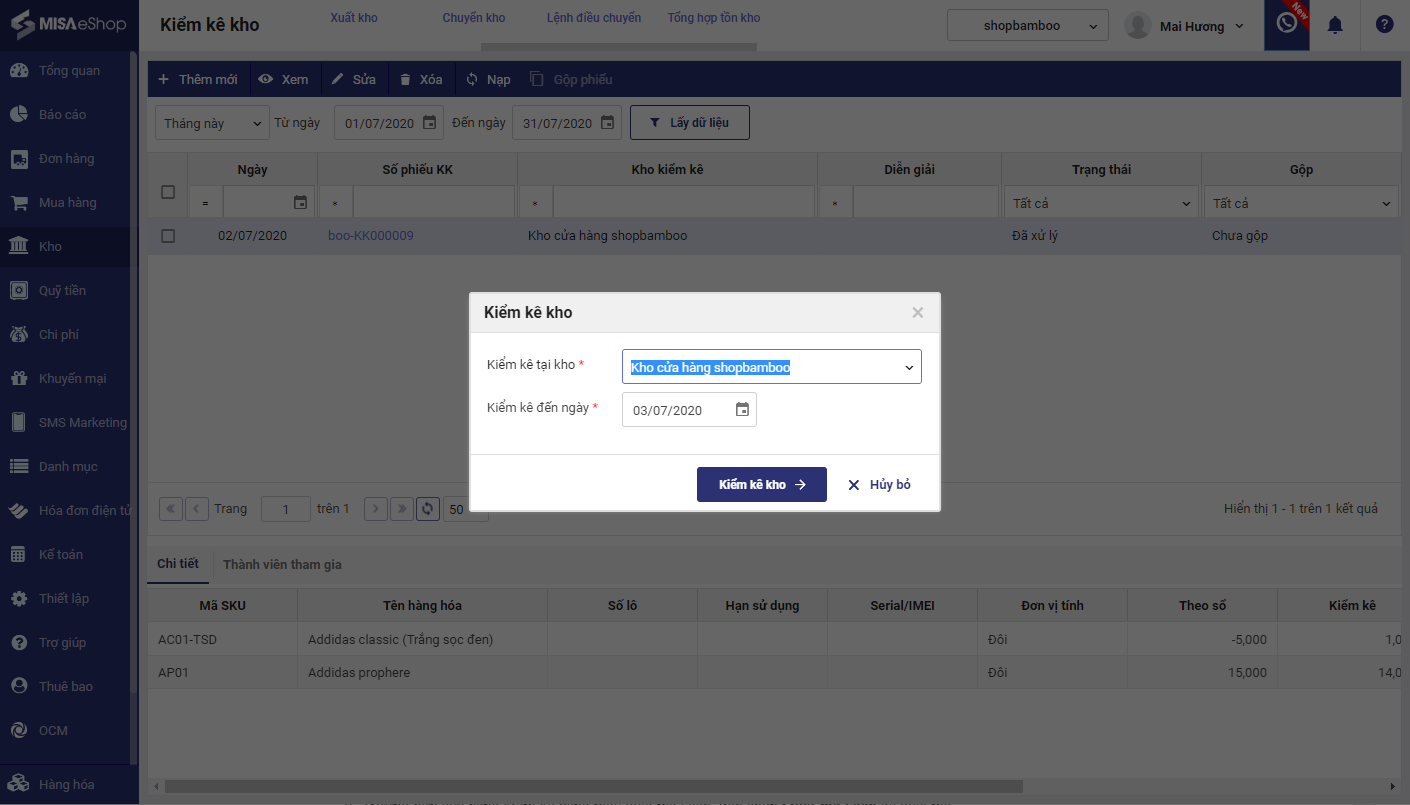This screenshot has width=1410, height=805.
Task: Open calendar icon of Từ ngày field
Action: pyautogui.click(x=429, y=123)
